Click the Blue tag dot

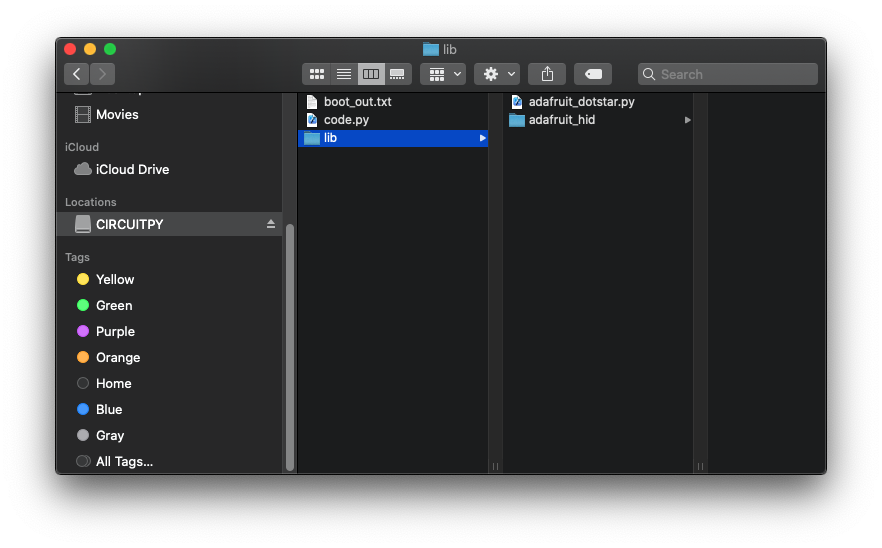(x=83, y=409)
